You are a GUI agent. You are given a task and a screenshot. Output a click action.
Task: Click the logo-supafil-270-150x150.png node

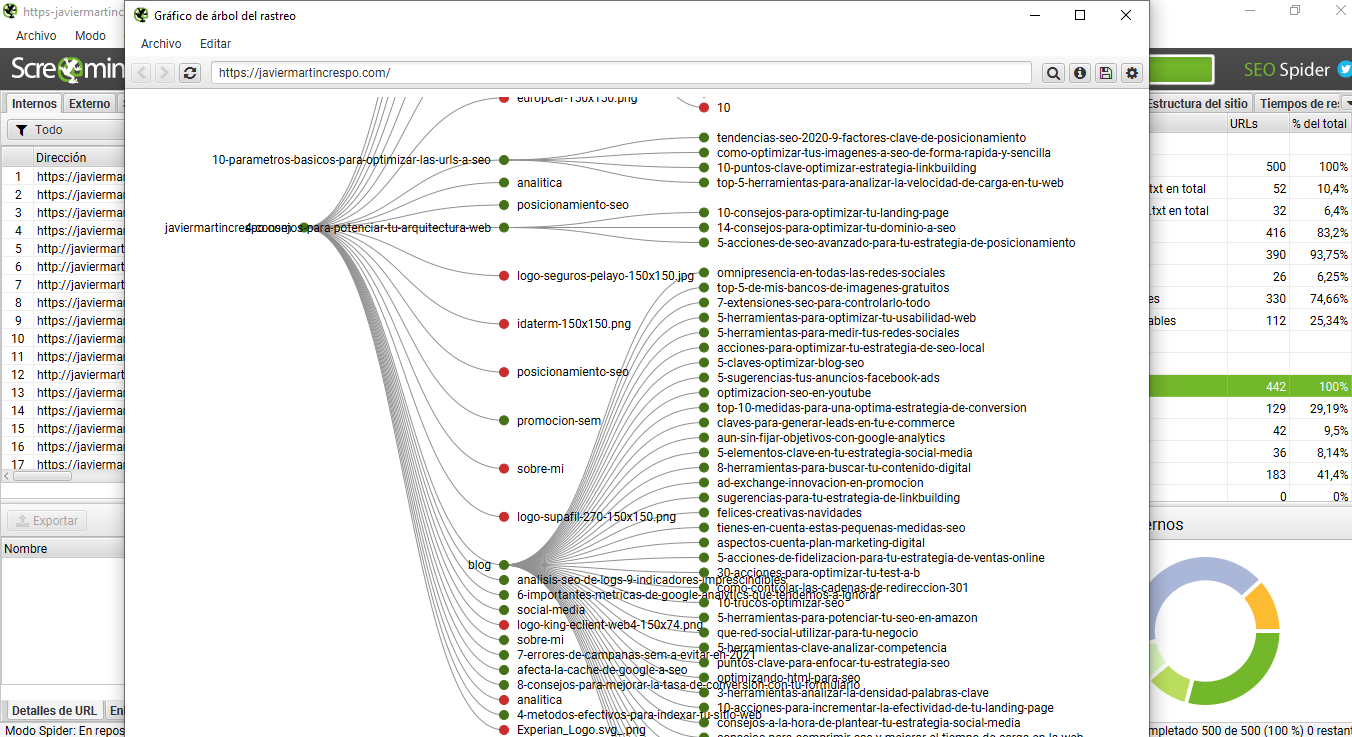(505, 517)
